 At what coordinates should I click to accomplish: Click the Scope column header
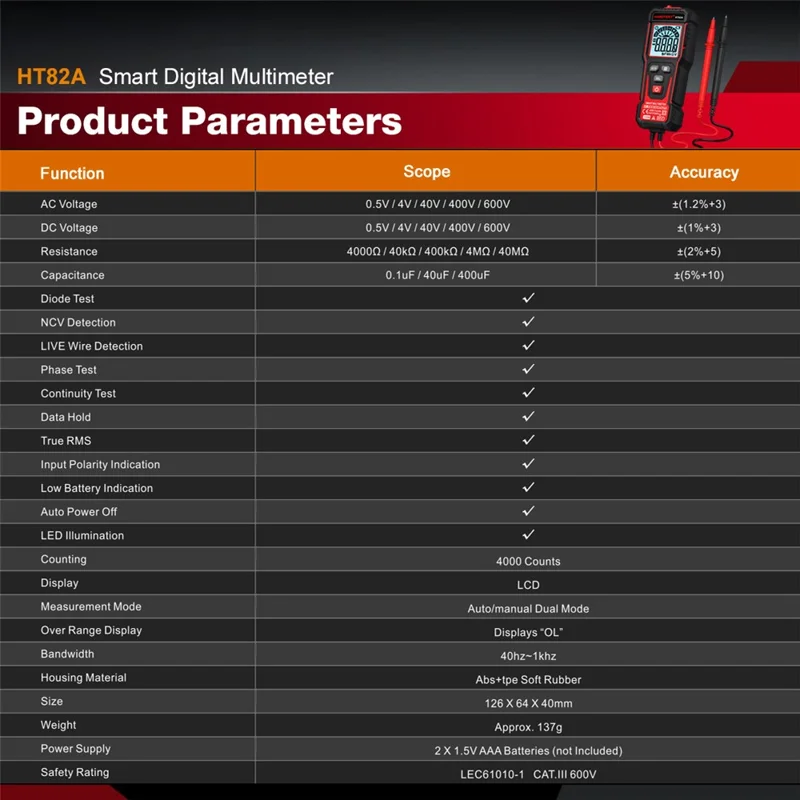(428, 172)
